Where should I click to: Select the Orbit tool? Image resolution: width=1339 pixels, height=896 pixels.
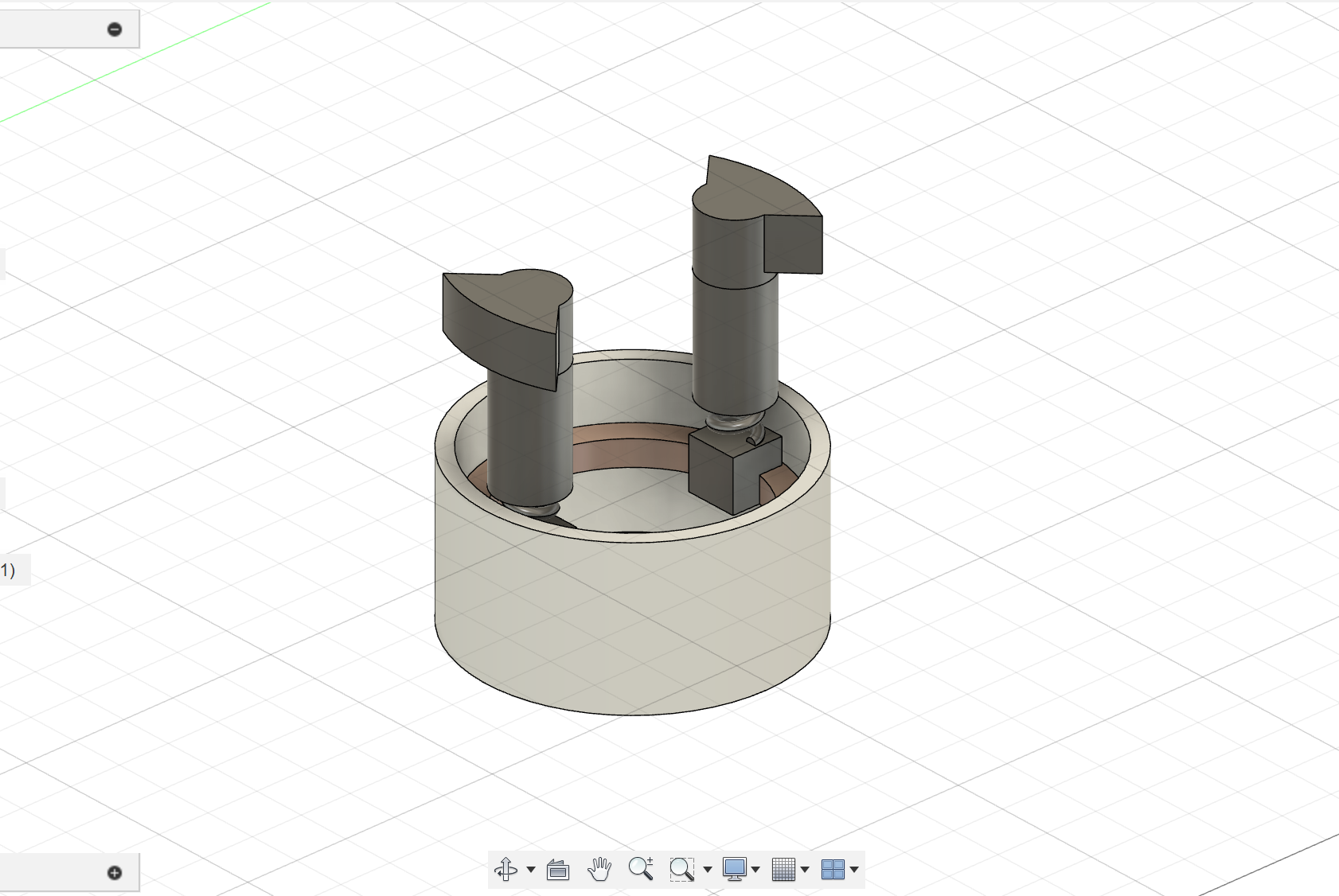click(506, 869)
